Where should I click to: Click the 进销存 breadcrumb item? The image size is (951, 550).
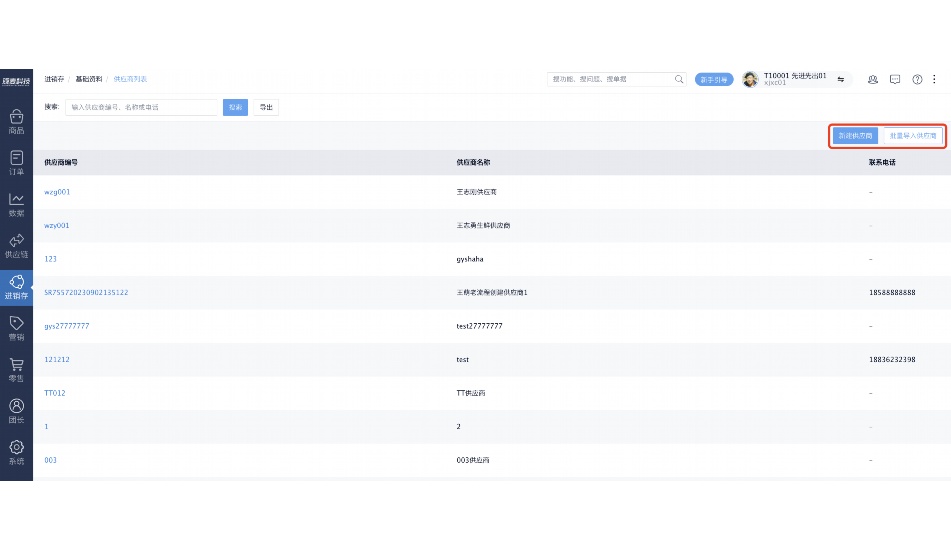tap(54, 79)
